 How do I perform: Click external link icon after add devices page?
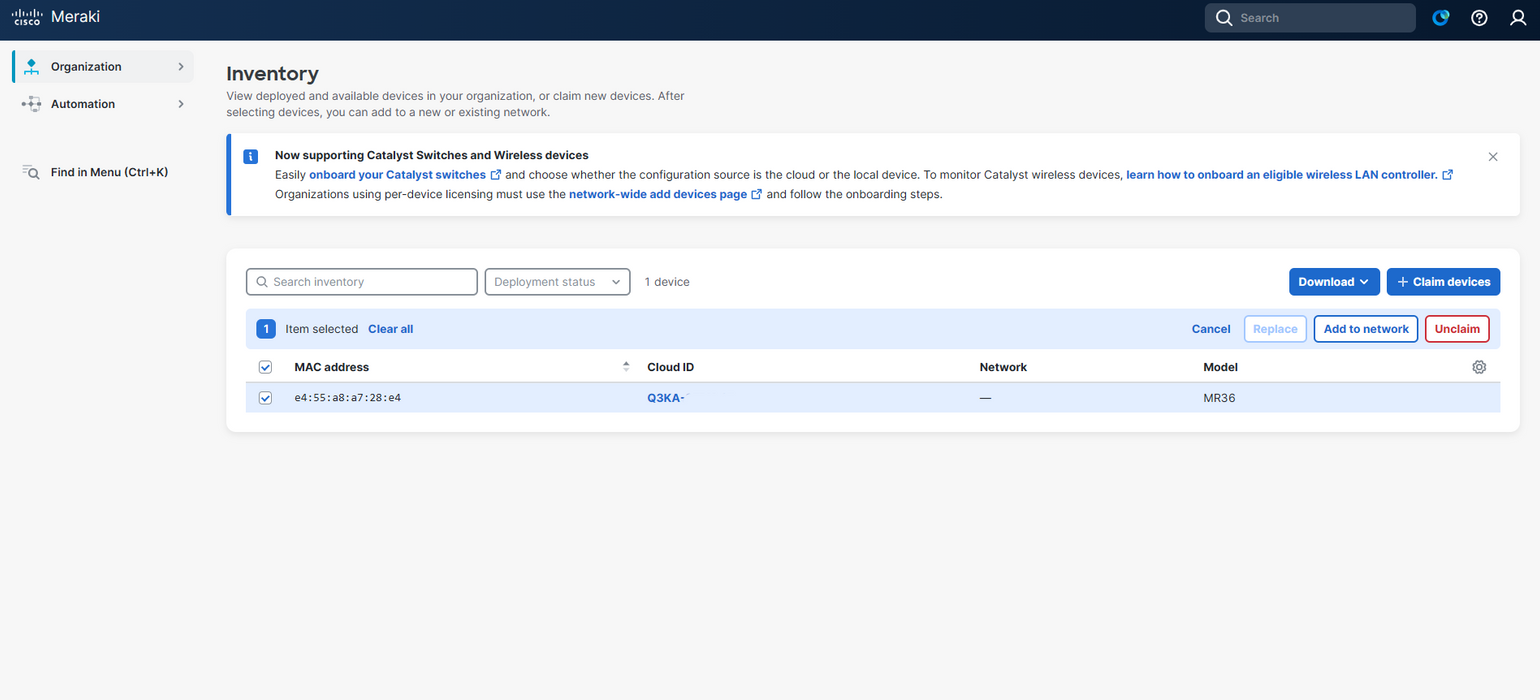[x=757, y=194]
